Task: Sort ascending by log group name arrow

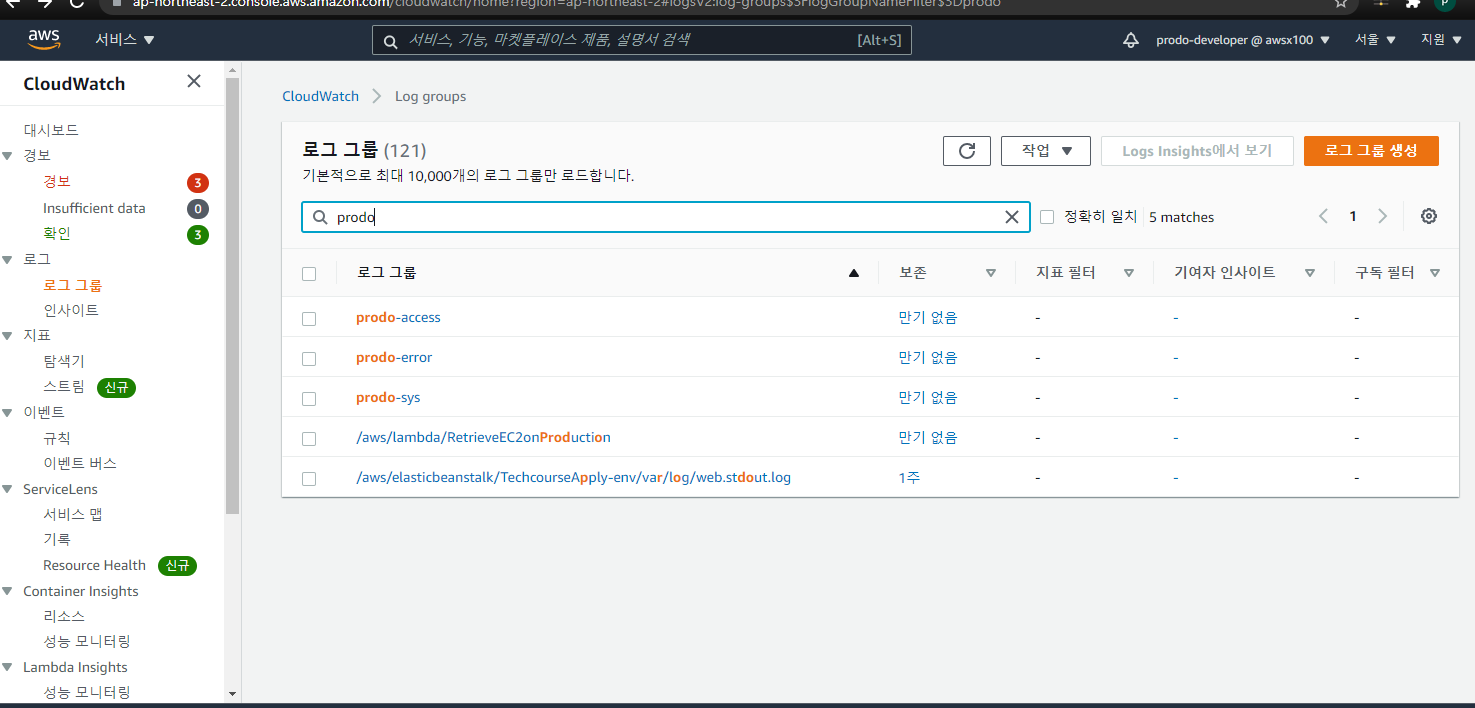Action: [854, 273]
